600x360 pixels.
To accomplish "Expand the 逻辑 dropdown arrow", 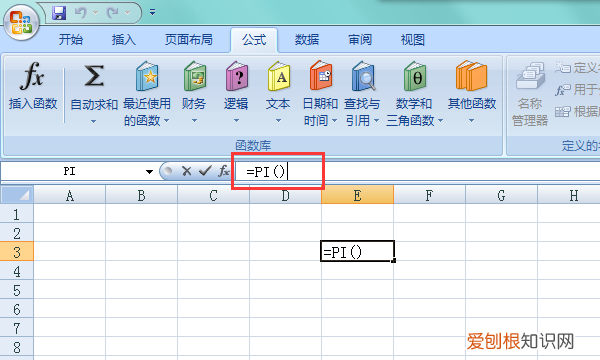I will 236,121.
